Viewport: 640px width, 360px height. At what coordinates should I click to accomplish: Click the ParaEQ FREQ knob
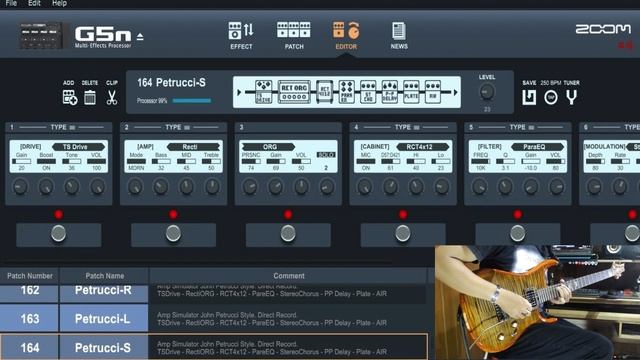[x=479, y=187]
